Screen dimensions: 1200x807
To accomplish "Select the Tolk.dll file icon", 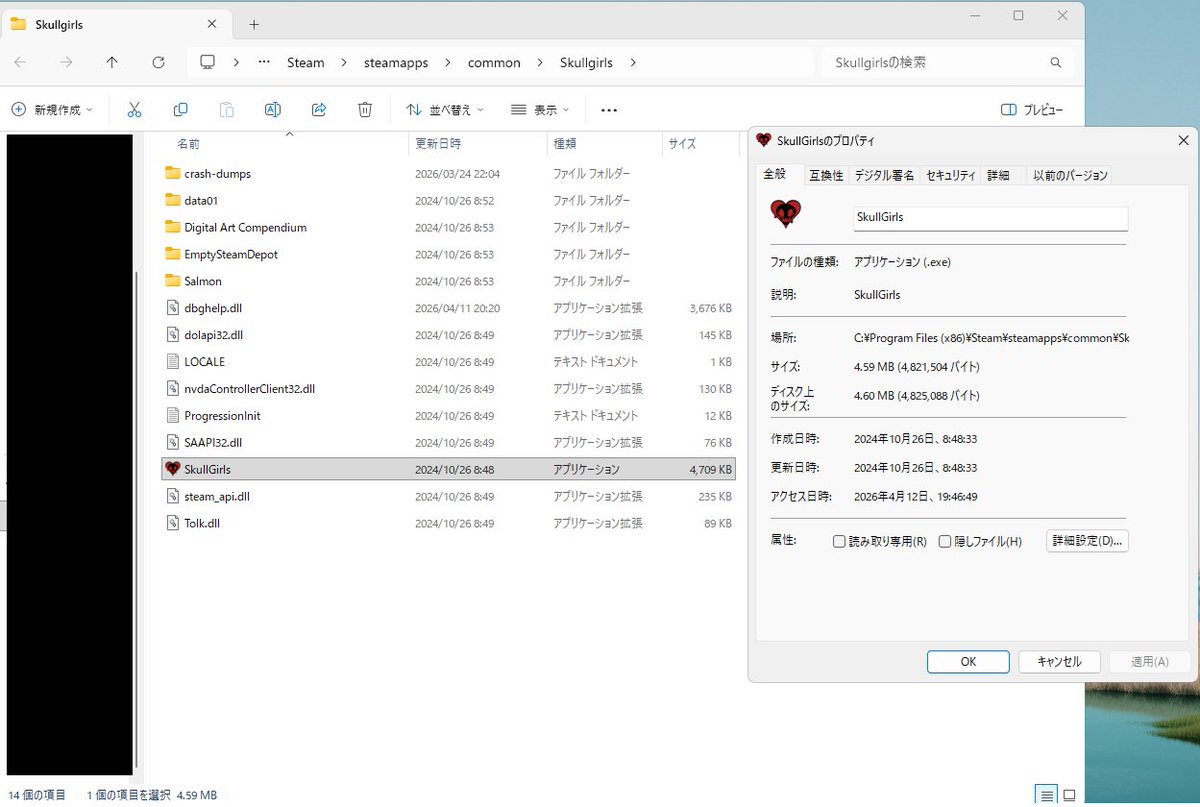I will pyautogui.click(x=172, y=523).
